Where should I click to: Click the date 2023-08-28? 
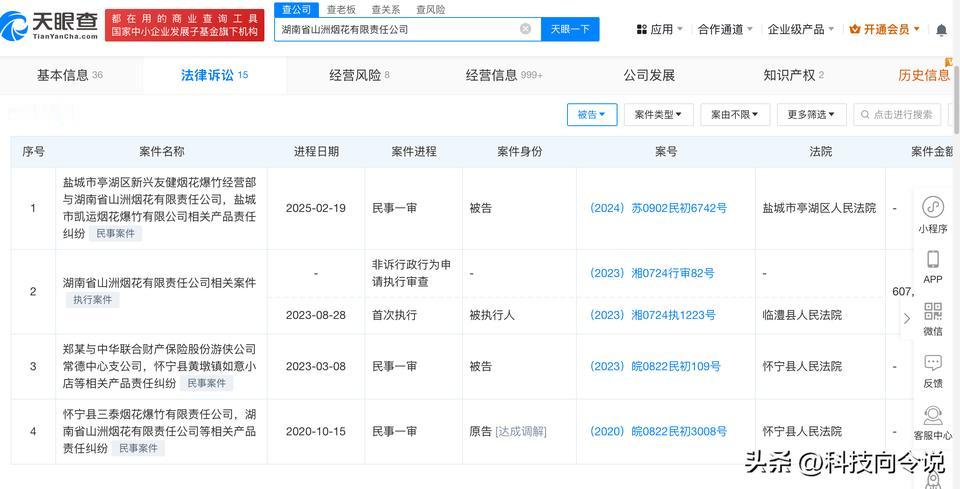point(316,315)
